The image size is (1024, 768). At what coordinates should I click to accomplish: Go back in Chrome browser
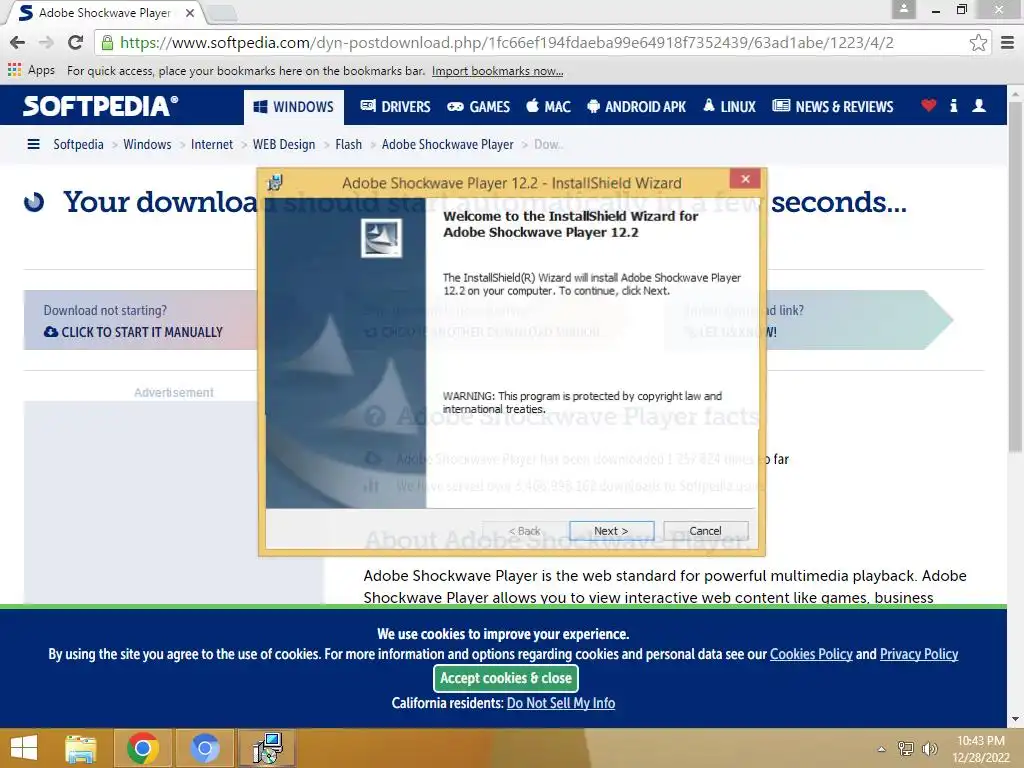[x=18, y=42]
